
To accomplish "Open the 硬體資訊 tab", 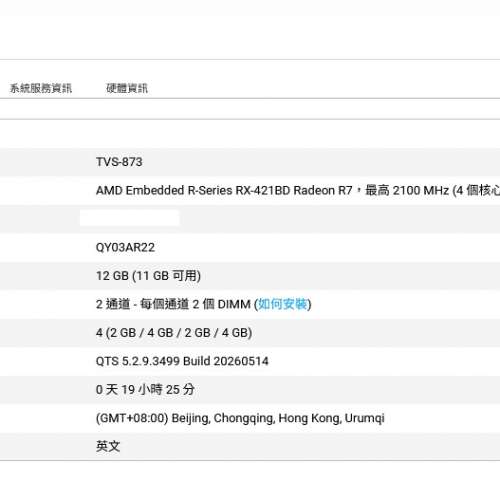I will [127, 88].
